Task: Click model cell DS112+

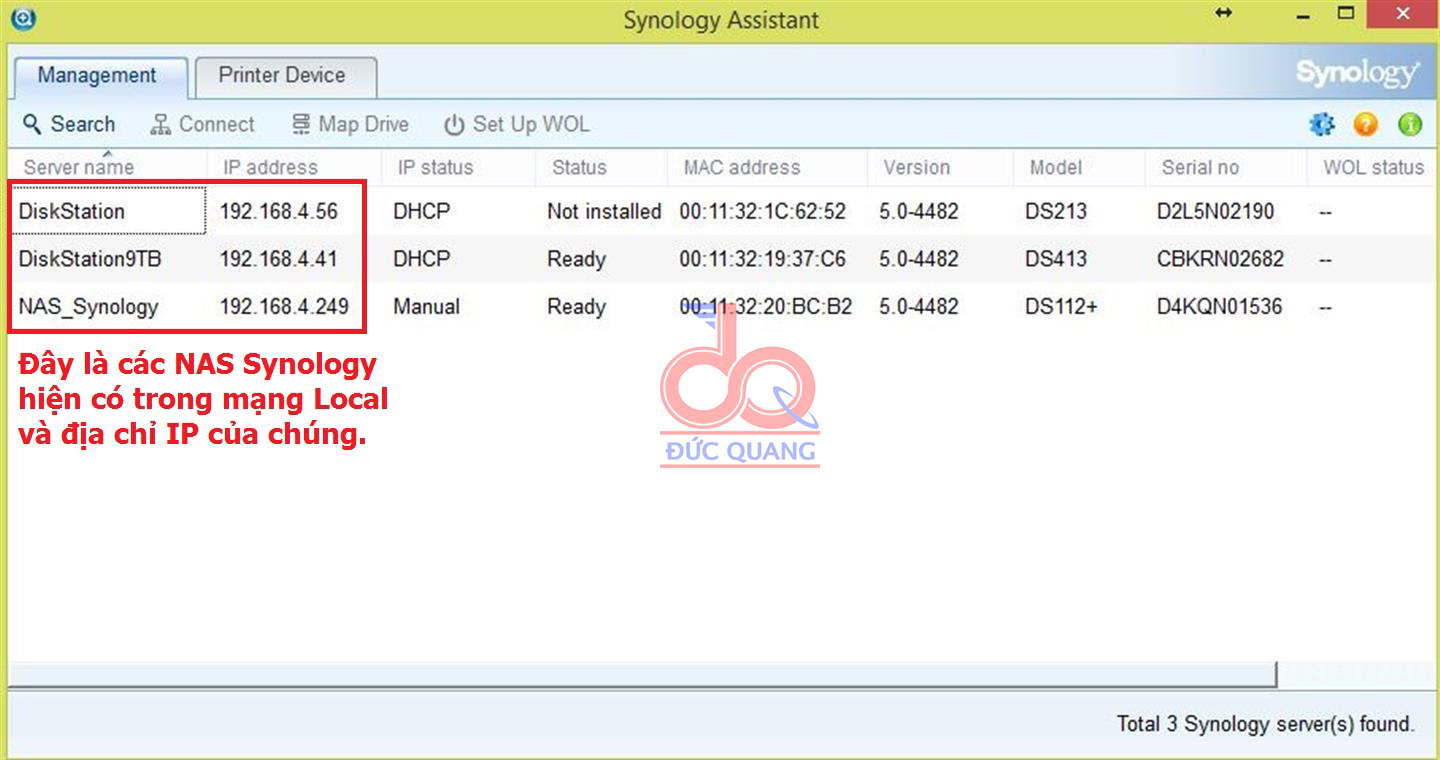Action: 1061,307
